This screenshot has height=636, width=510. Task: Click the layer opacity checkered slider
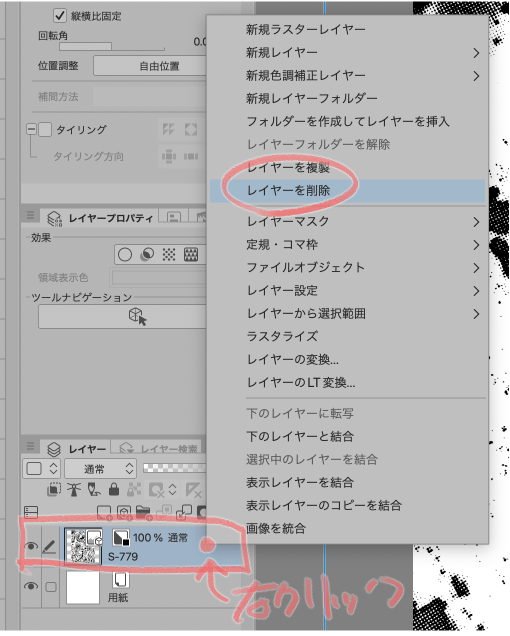click(x=174, y=468)
